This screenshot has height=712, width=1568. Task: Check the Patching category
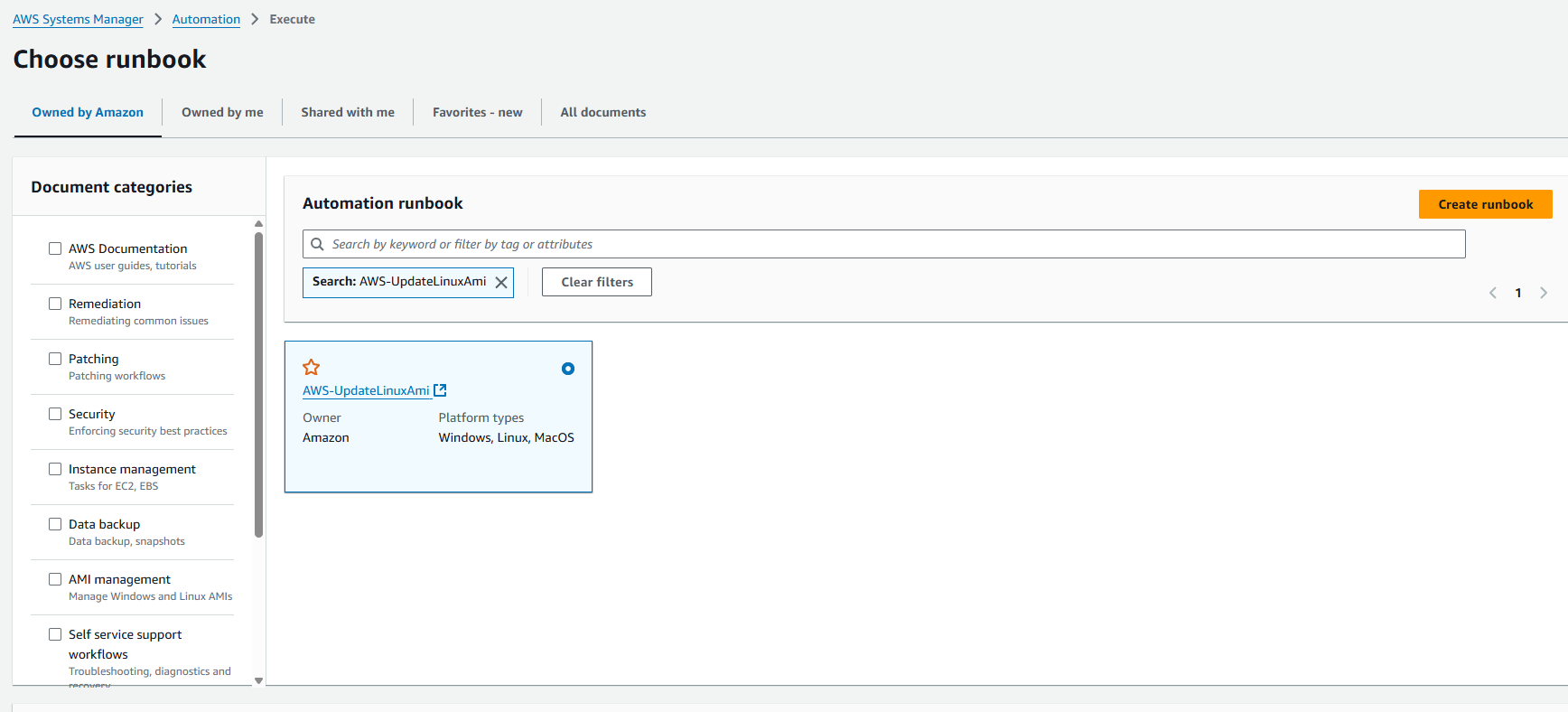click(x=55, y=359)
